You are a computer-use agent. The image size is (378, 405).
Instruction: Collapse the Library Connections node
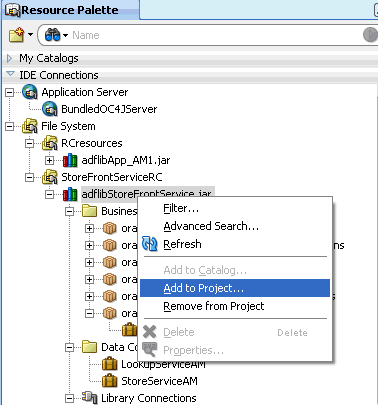click(69, 398)
